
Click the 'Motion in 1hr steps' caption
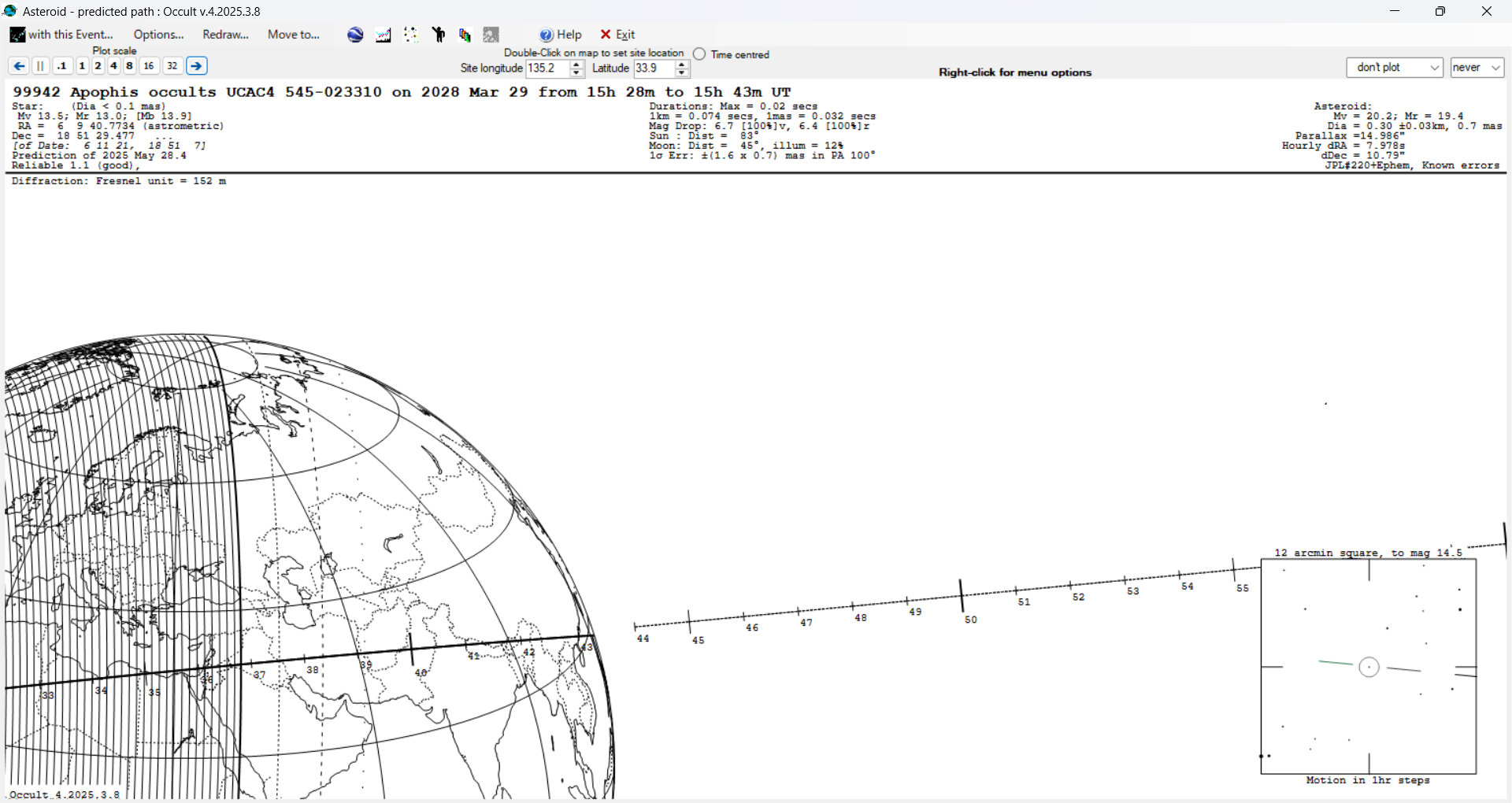tap(1368, 780)
